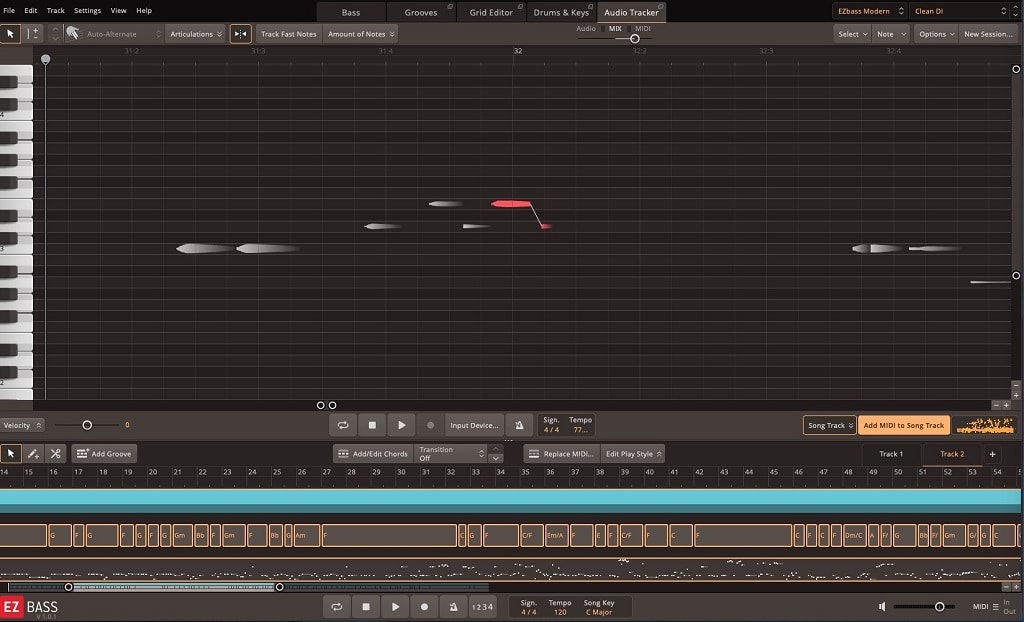Select the song track arrow tool
1024x622 pixels.
click(10, 453)
